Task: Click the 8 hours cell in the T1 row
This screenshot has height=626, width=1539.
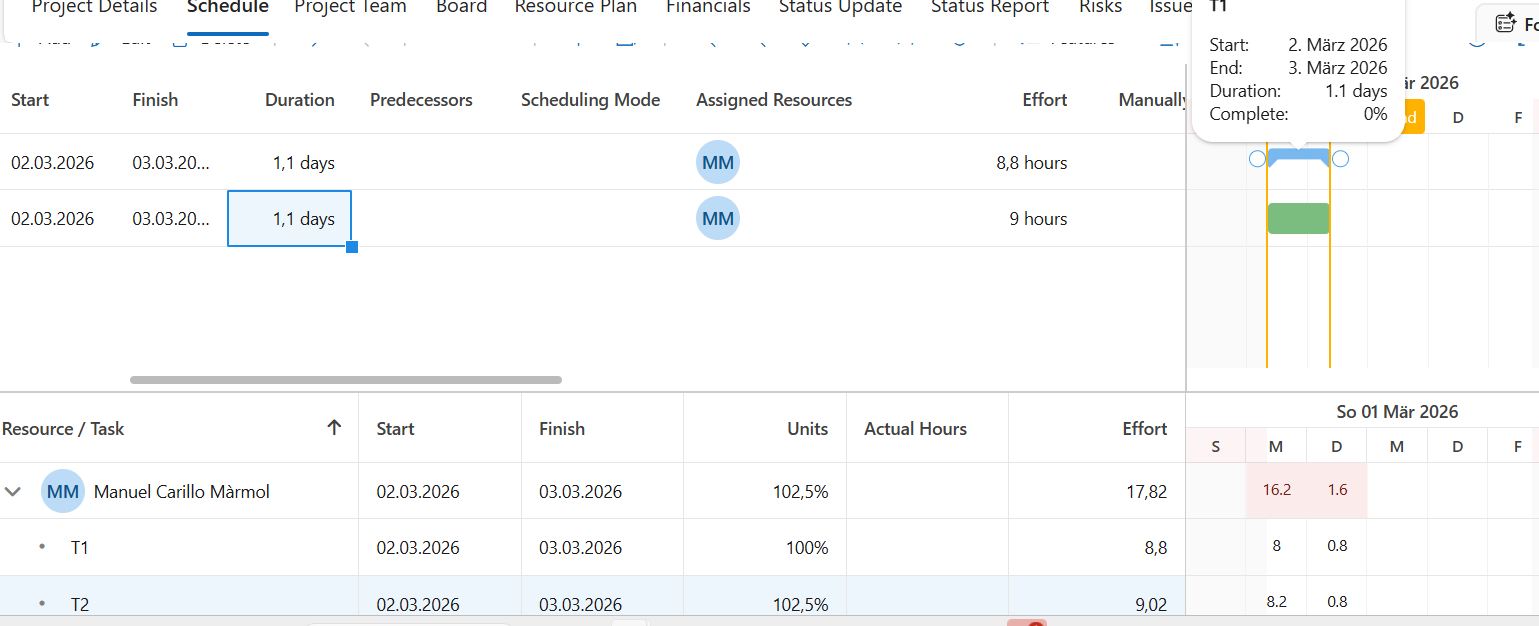Action: coord(1276,546)
